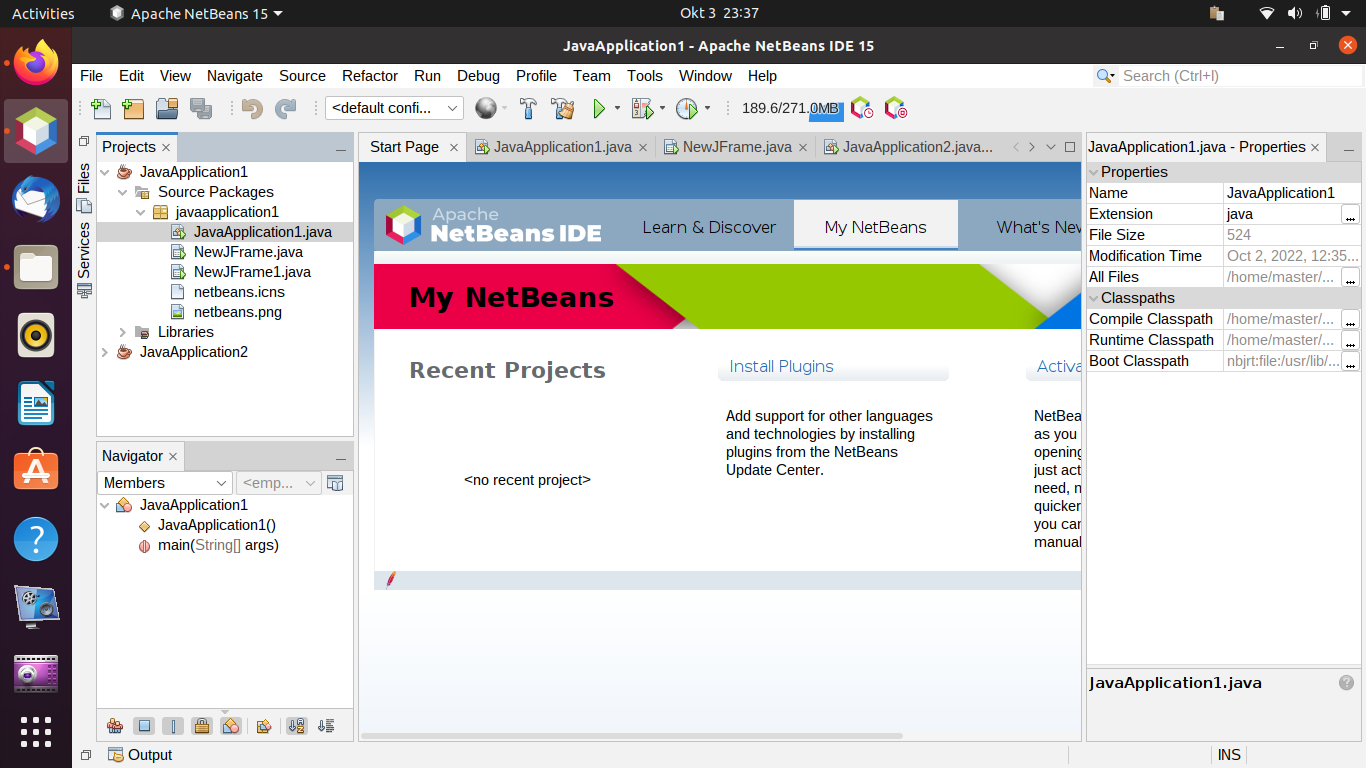Open the Refactor menu
Screen dimensions: 1366x768
click(x=370, y=76)
